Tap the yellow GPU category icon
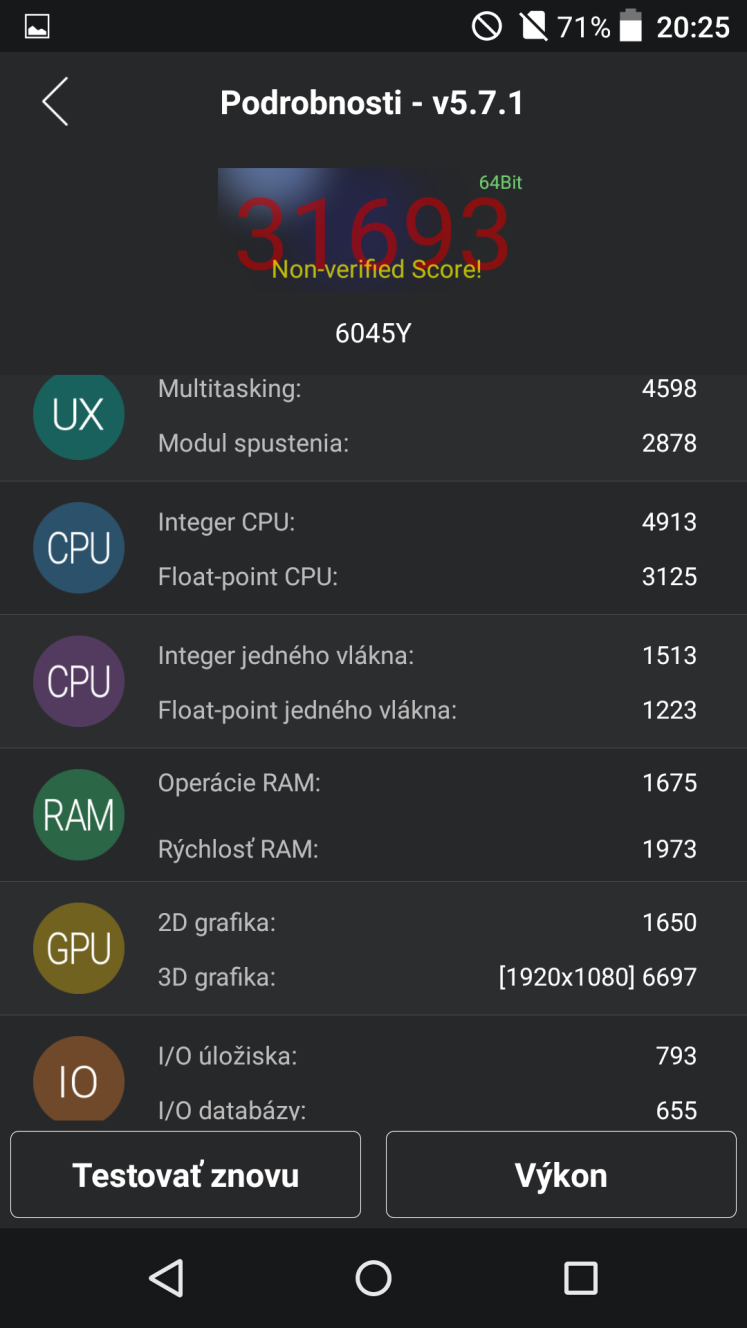The height and width of the screenshot is (1328, 747). (x=79, y=948)
